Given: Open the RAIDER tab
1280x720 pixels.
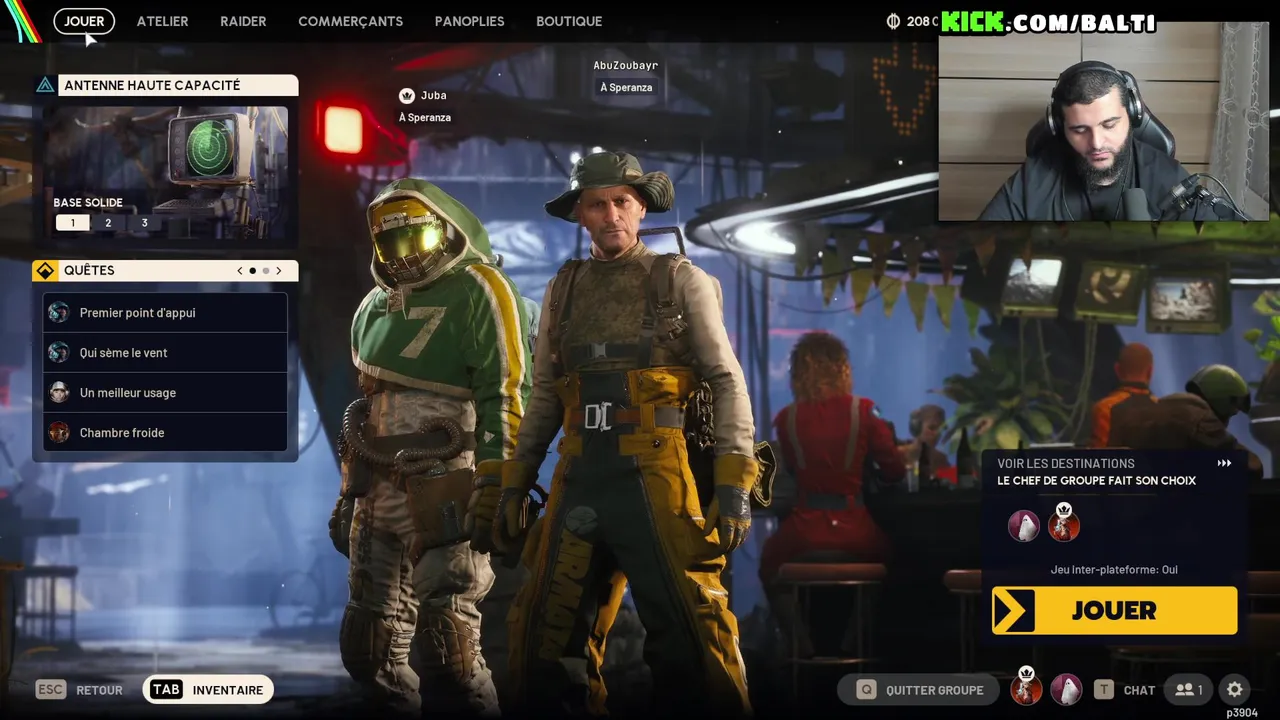Looking at the screenshot, I should click(243, 21).
